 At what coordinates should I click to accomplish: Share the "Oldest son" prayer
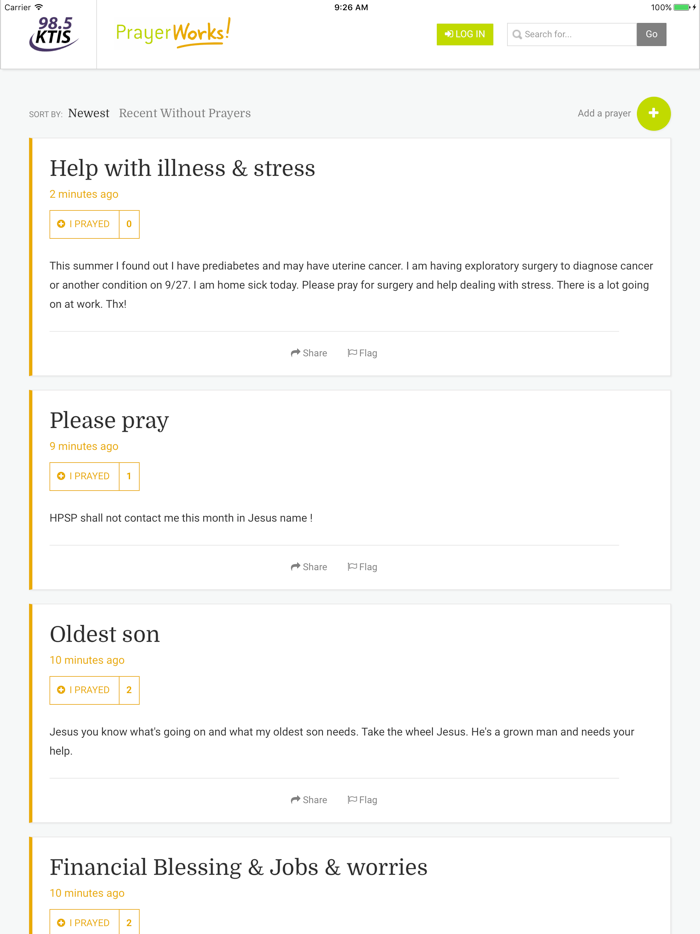coord(309,799)
